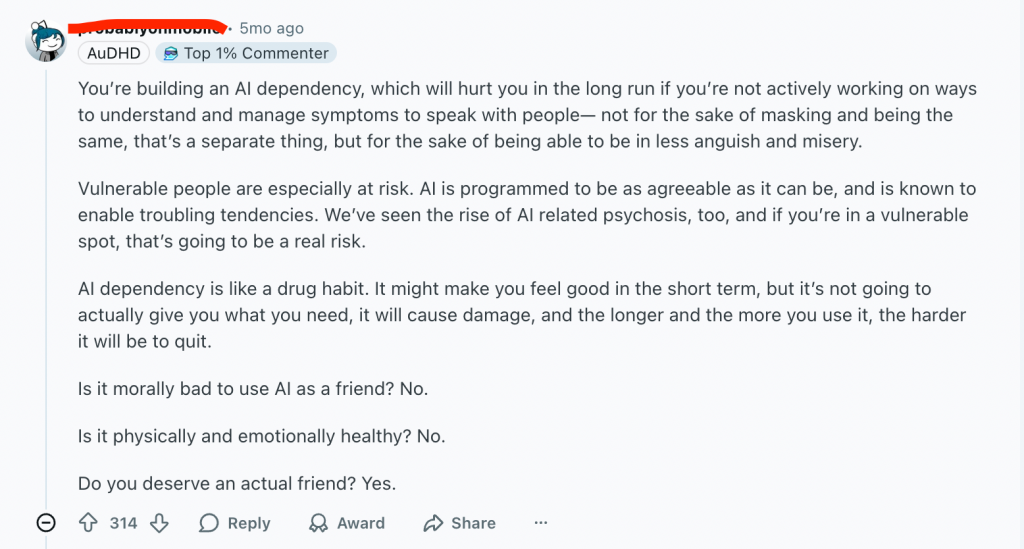The width and height of the screenshot is (1024, 549).
Task: Upvote this comment
Action: click(88, 523)
